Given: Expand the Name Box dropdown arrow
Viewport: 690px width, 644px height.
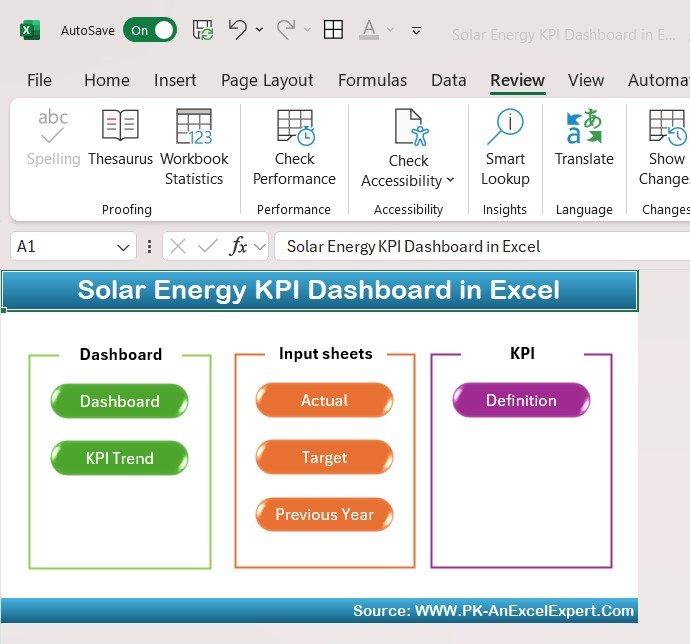Looking at the screenshot, I should (x=124, y=247).
